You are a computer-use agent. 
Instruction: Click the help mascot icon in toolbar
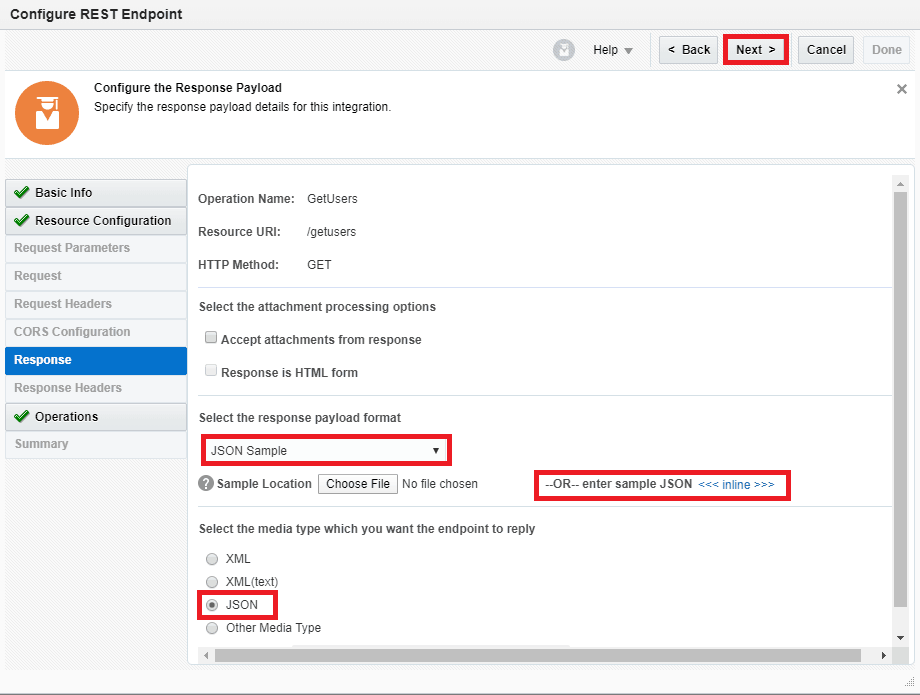565,50
